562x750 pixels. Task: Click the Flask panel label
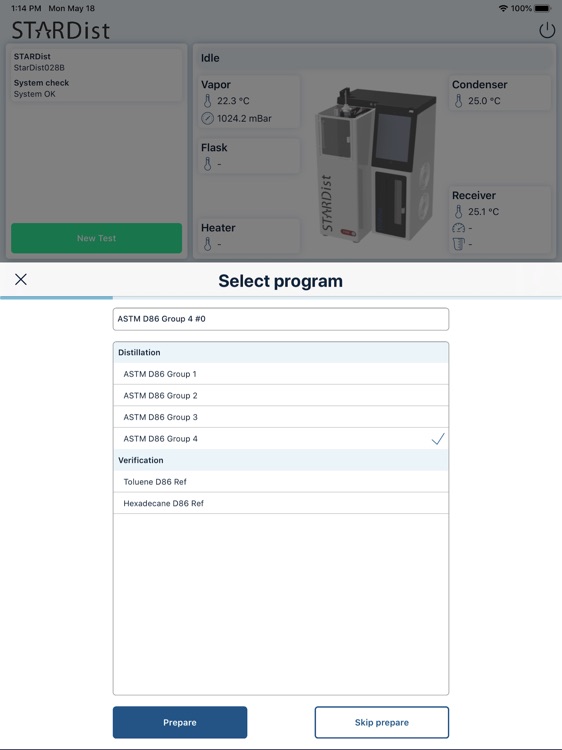point(214,148)
